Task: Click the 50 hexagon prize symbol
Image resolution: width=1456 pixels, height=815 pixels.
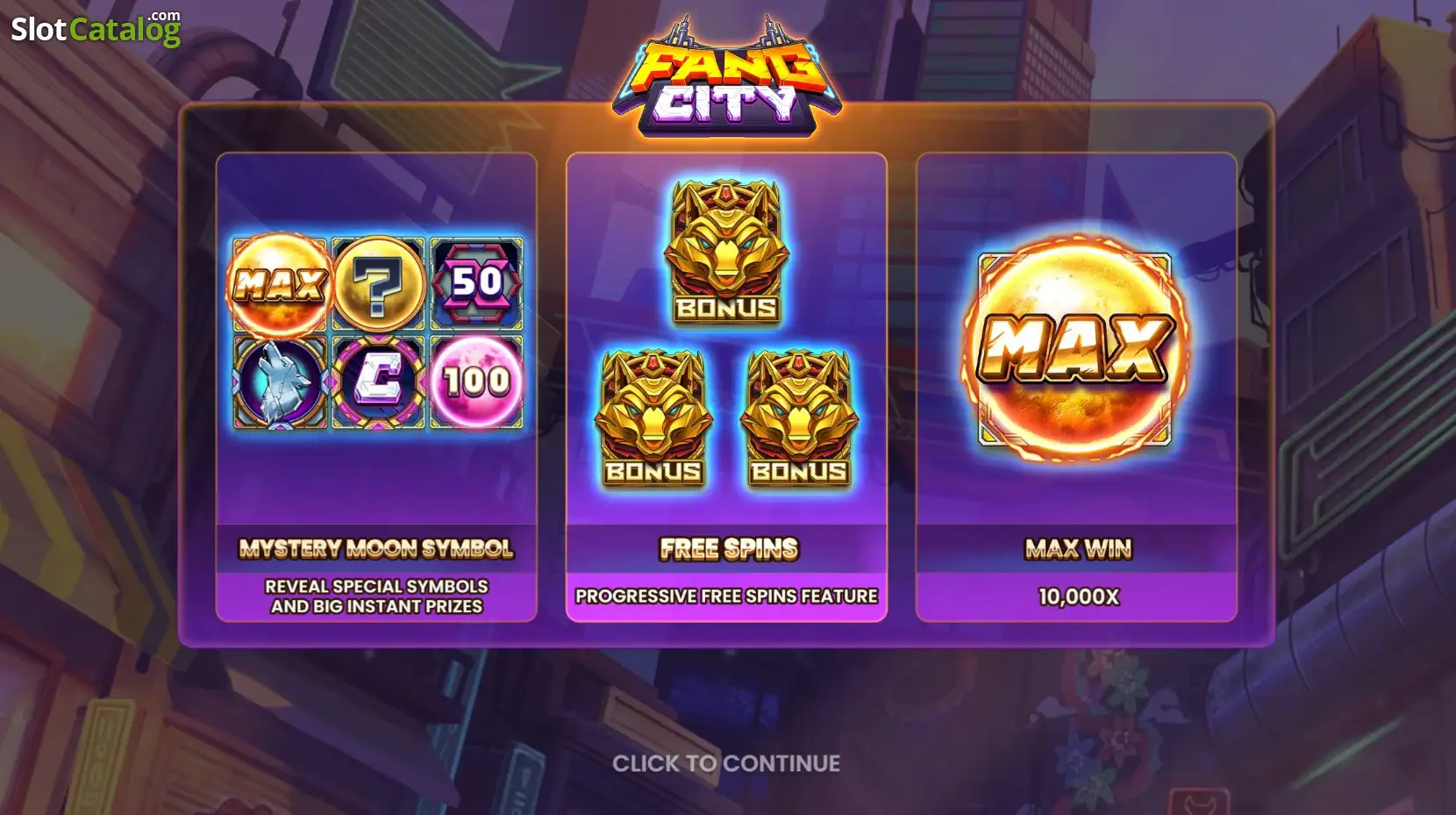Action: pos(476,283)
